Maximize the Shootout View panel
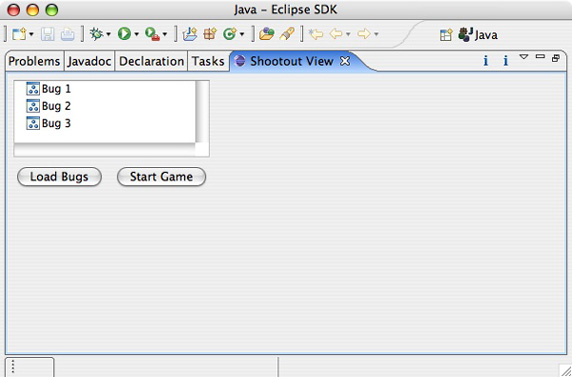This screenshot has height=377, width=572. (x=556, y=58)
